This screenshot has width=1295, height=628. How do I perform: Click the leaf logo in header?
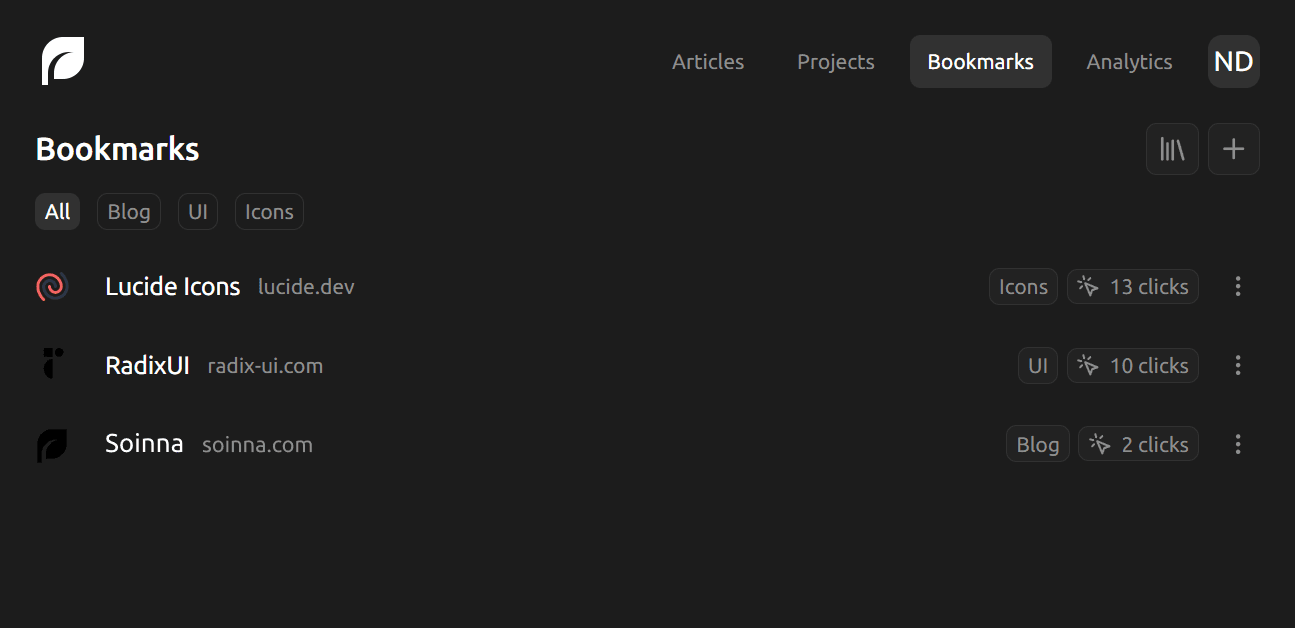63,61
